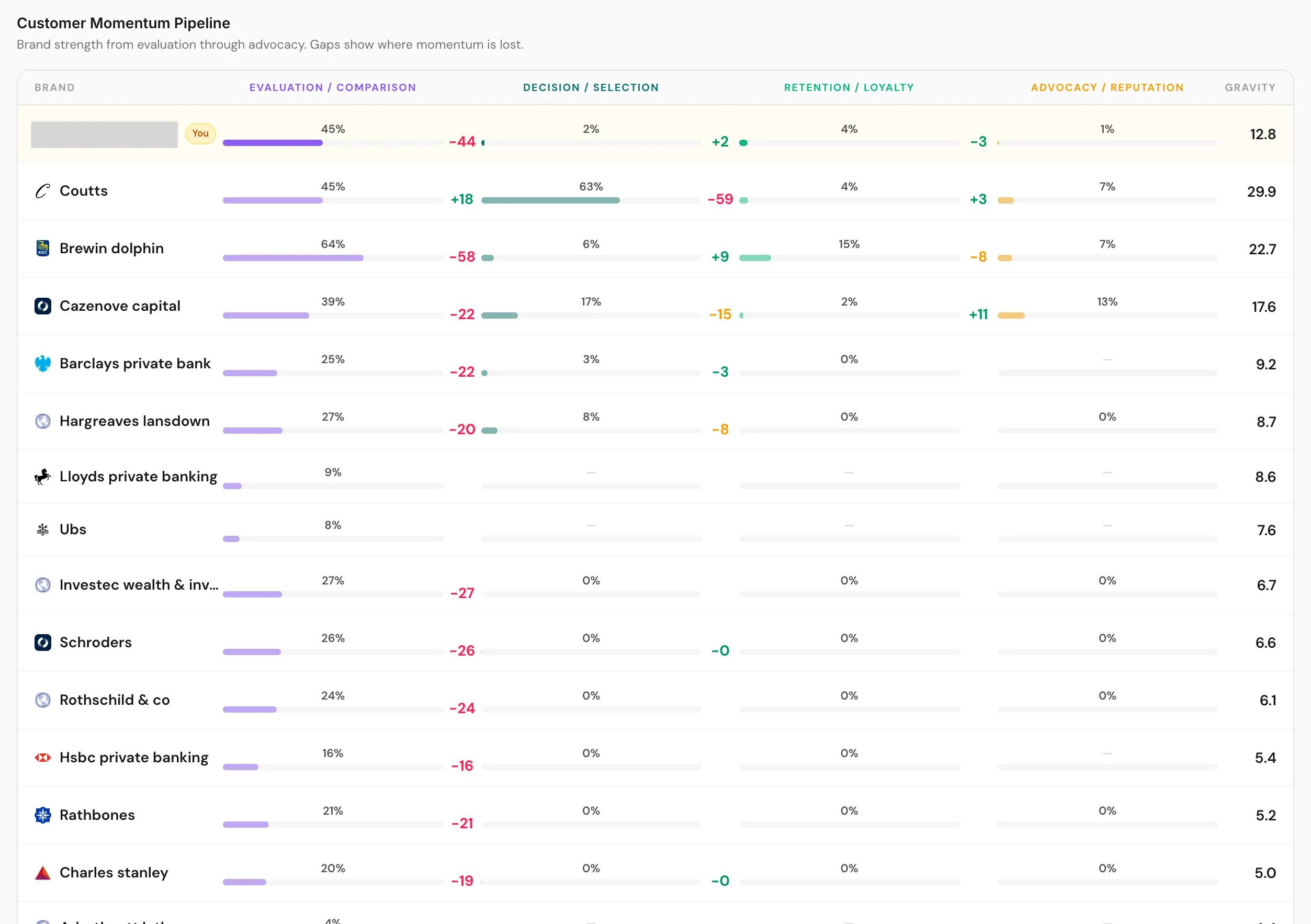Click the -19 gap for Charles stanley
Image resolution: width=1311 pixels, height=924 pixels.
pos(462,881)
